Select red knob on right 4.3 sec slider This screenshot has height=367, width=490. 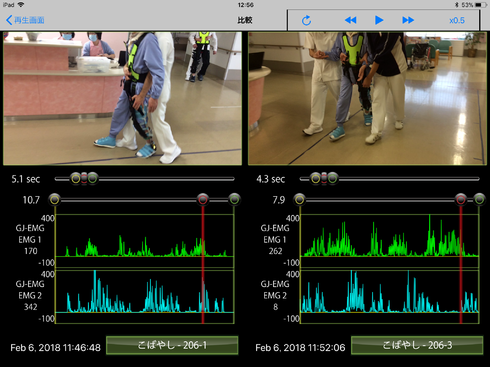[324, 179]
